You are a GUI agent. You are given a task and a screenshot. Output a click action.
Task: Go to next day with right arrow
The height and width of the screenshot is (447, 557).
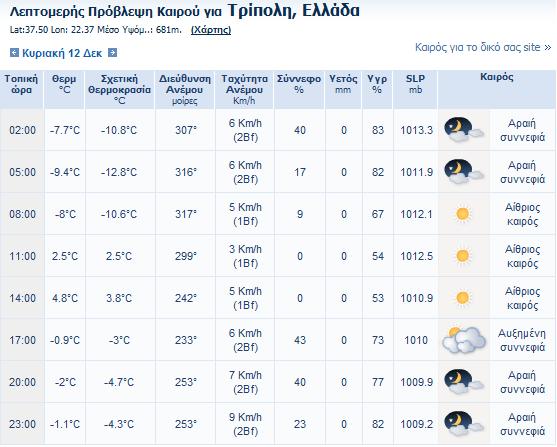pyautogui.click(x=112, y=53)
